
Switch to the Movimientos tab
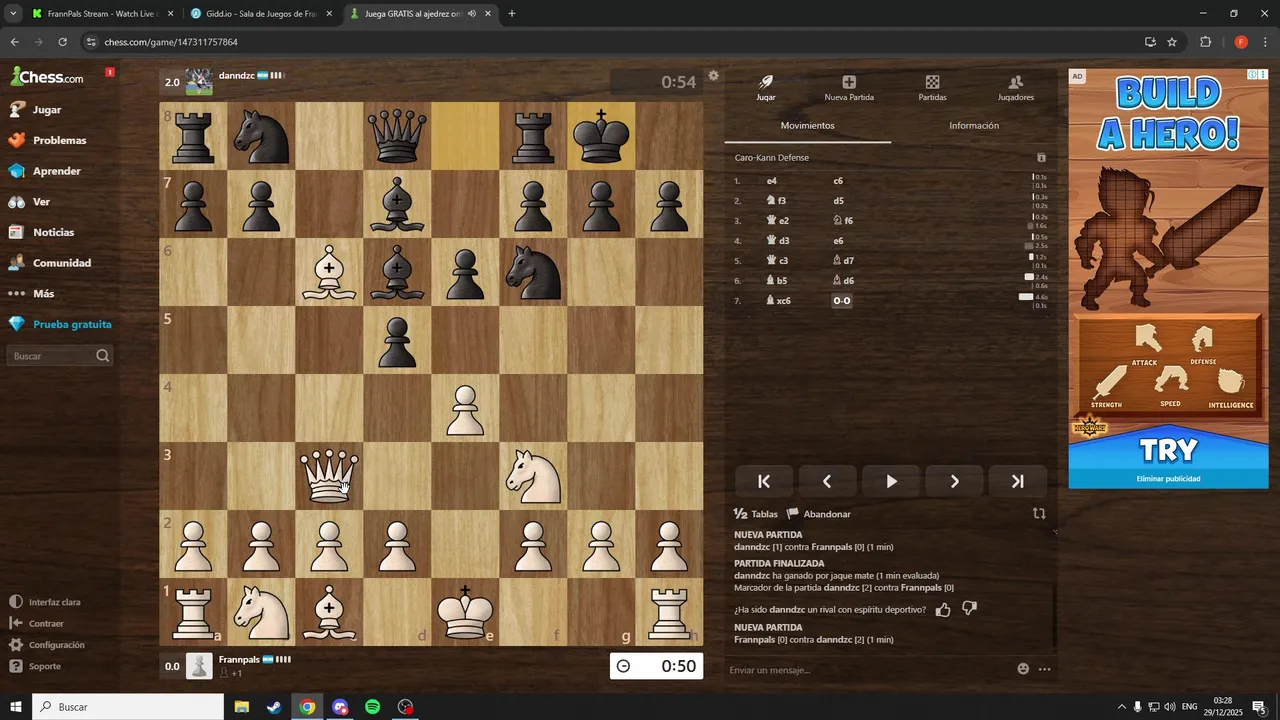point(808,126)
